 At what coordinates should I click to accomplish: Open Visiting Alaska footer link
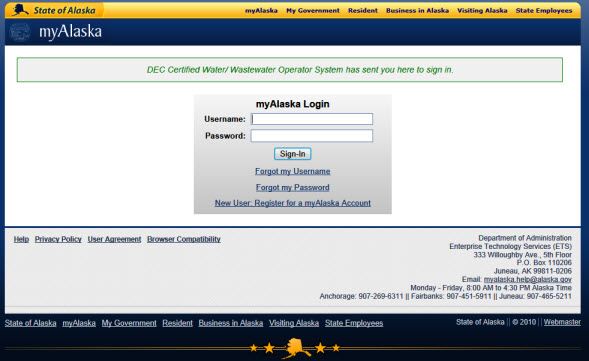294,323
